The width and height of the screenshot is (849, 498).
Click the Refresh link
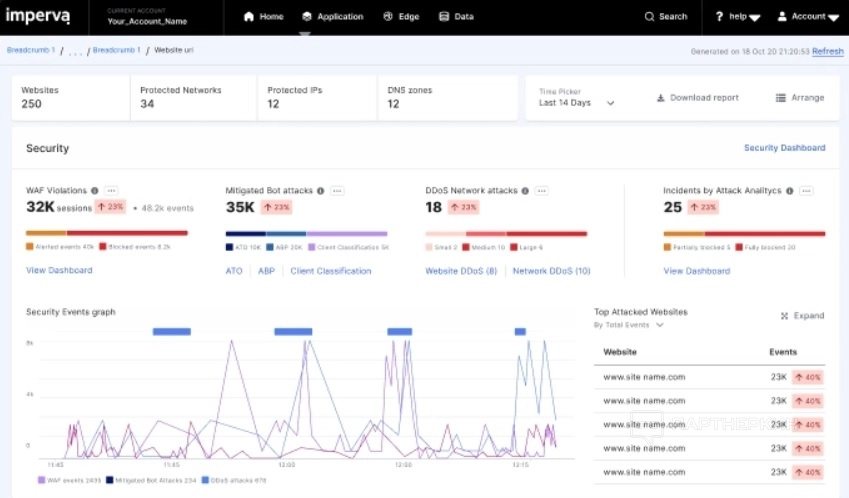pyautogui.click(x=827, y=51)
